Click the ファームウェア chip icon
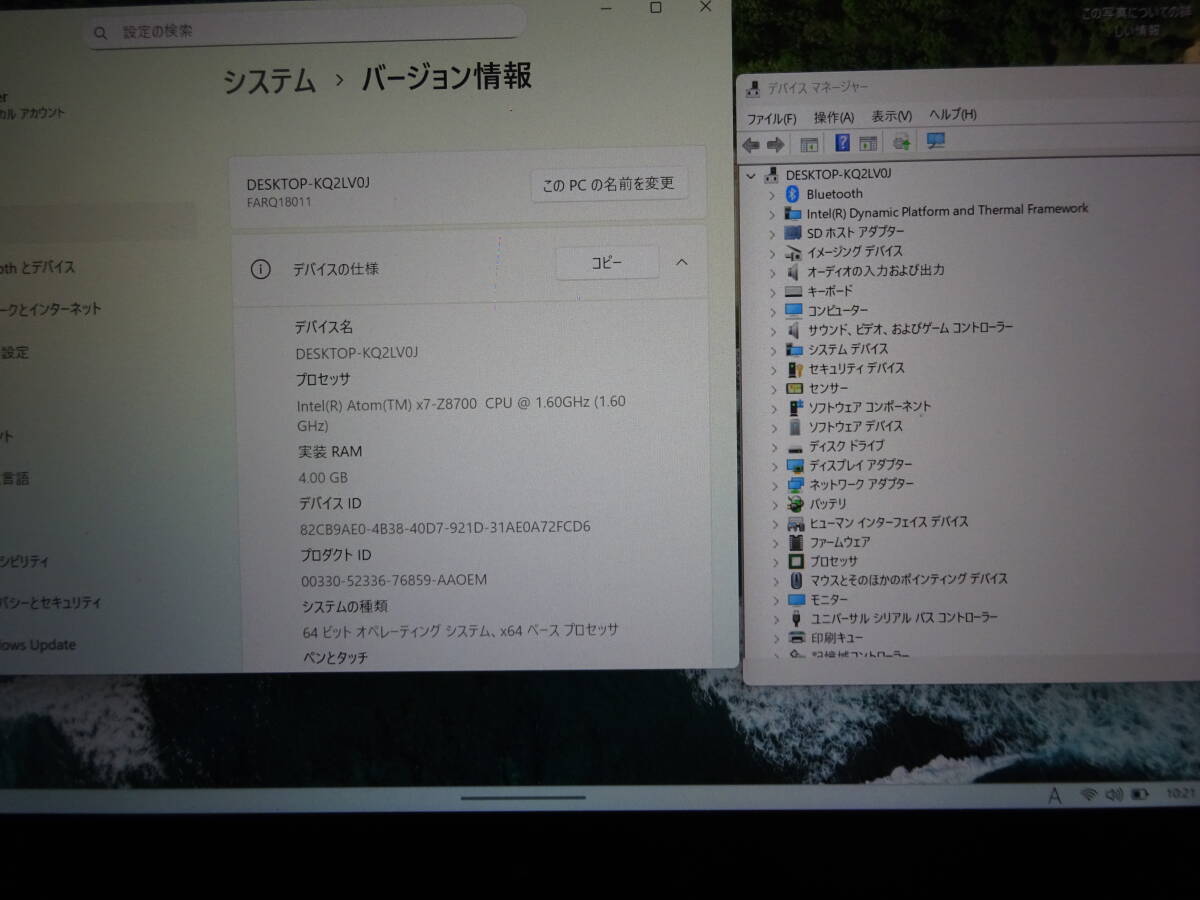The image size is (1200, 900). click(x=796, y=542)
